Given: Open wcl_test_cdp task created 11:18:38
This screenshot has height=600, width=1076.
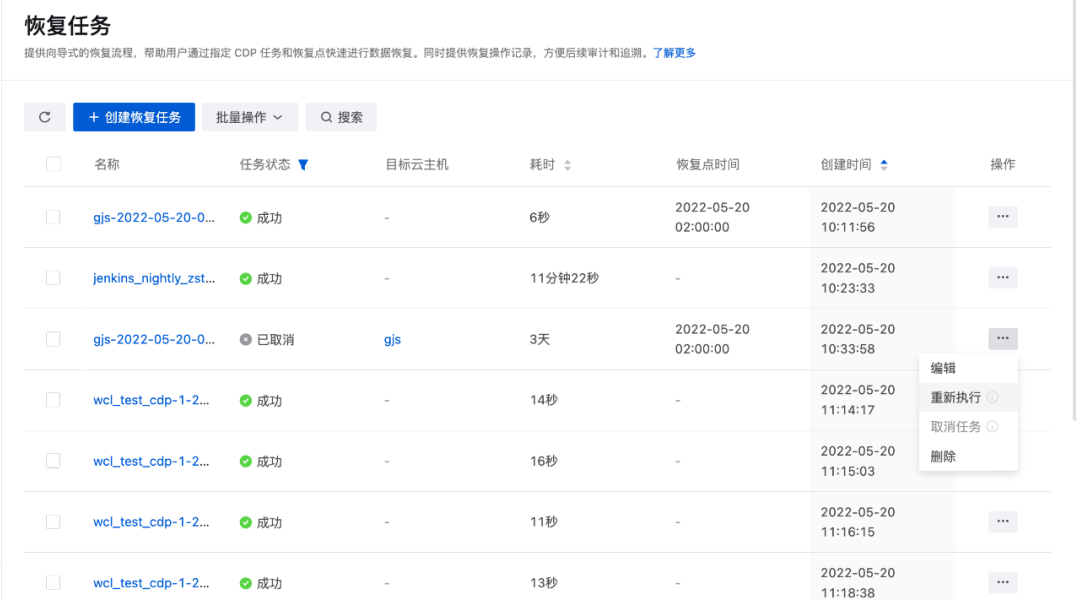Looking at the screenshot, I should [x=151, y=583].
